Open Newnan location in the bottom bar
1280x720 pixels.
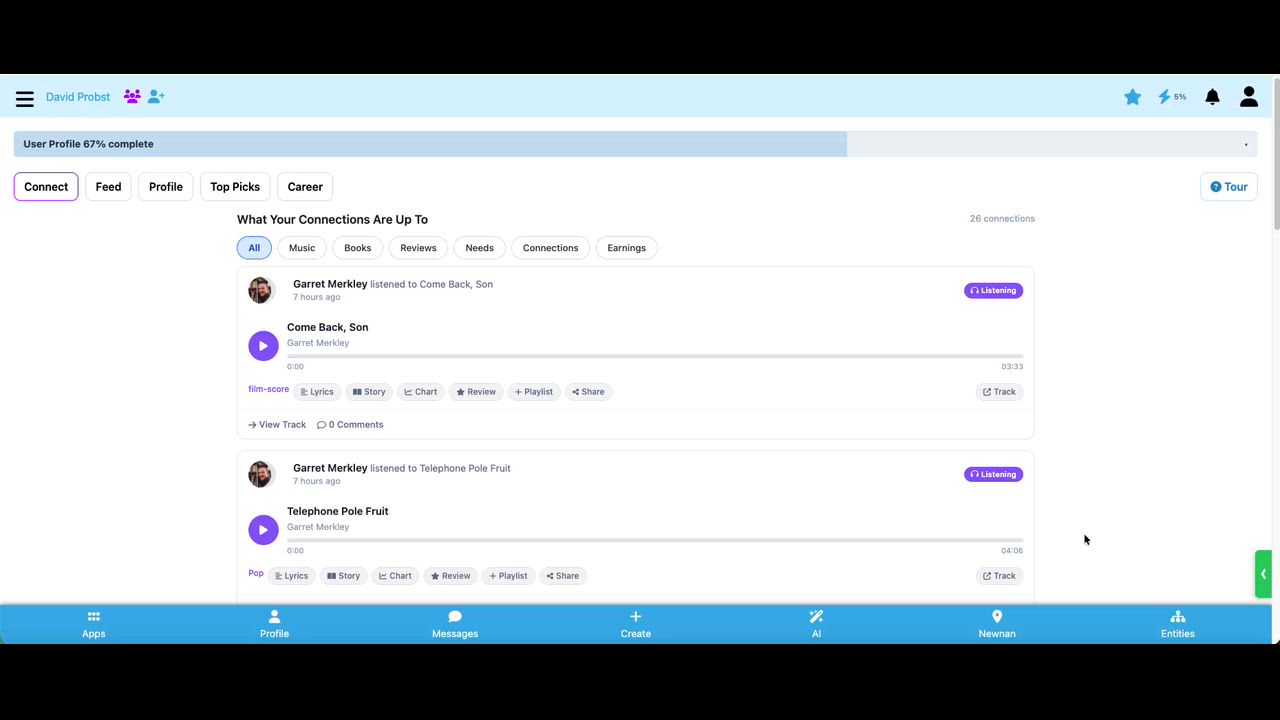(997, 624)
